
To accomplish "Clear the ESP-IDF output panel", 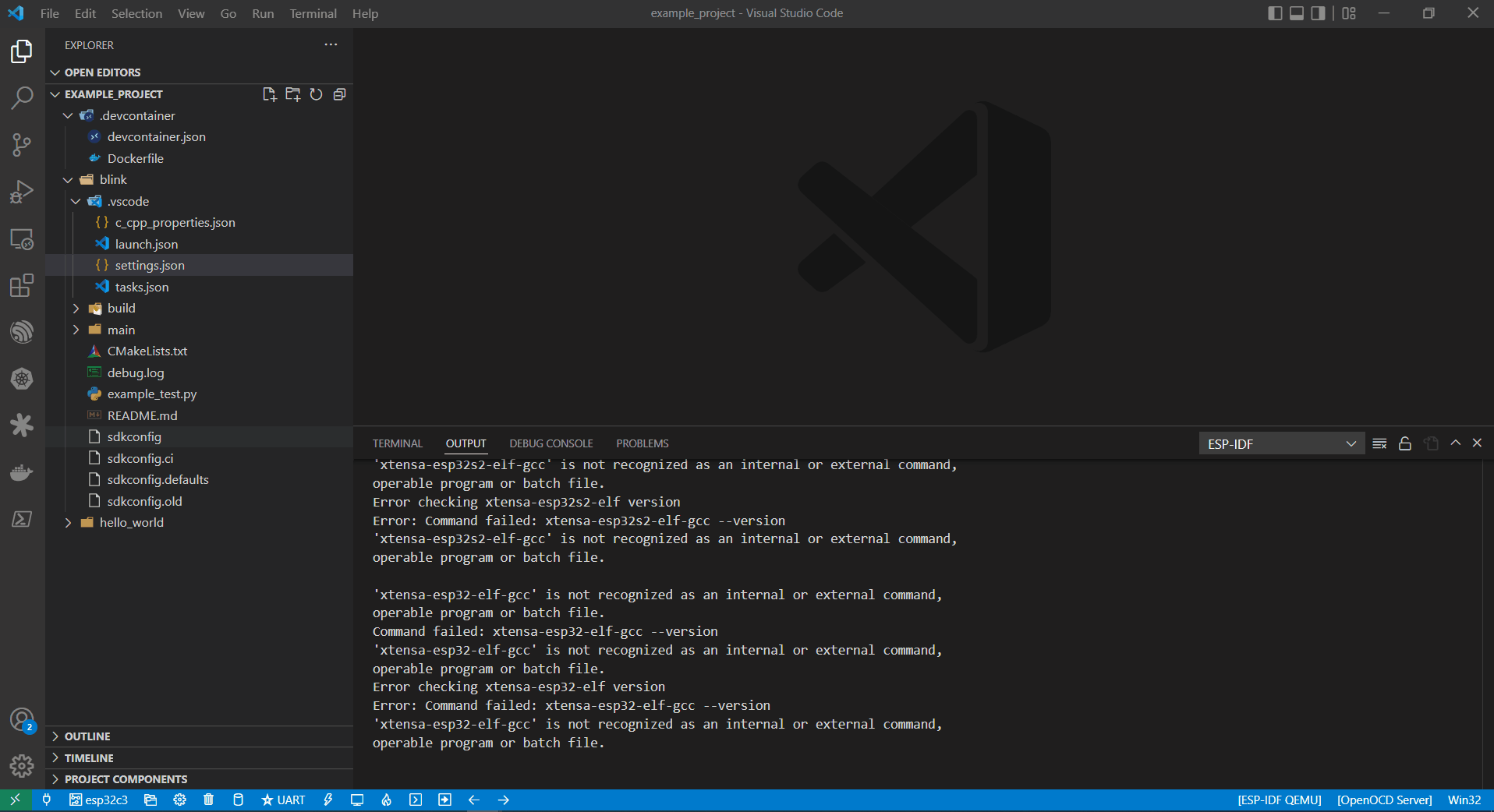I will [1379, 443].
